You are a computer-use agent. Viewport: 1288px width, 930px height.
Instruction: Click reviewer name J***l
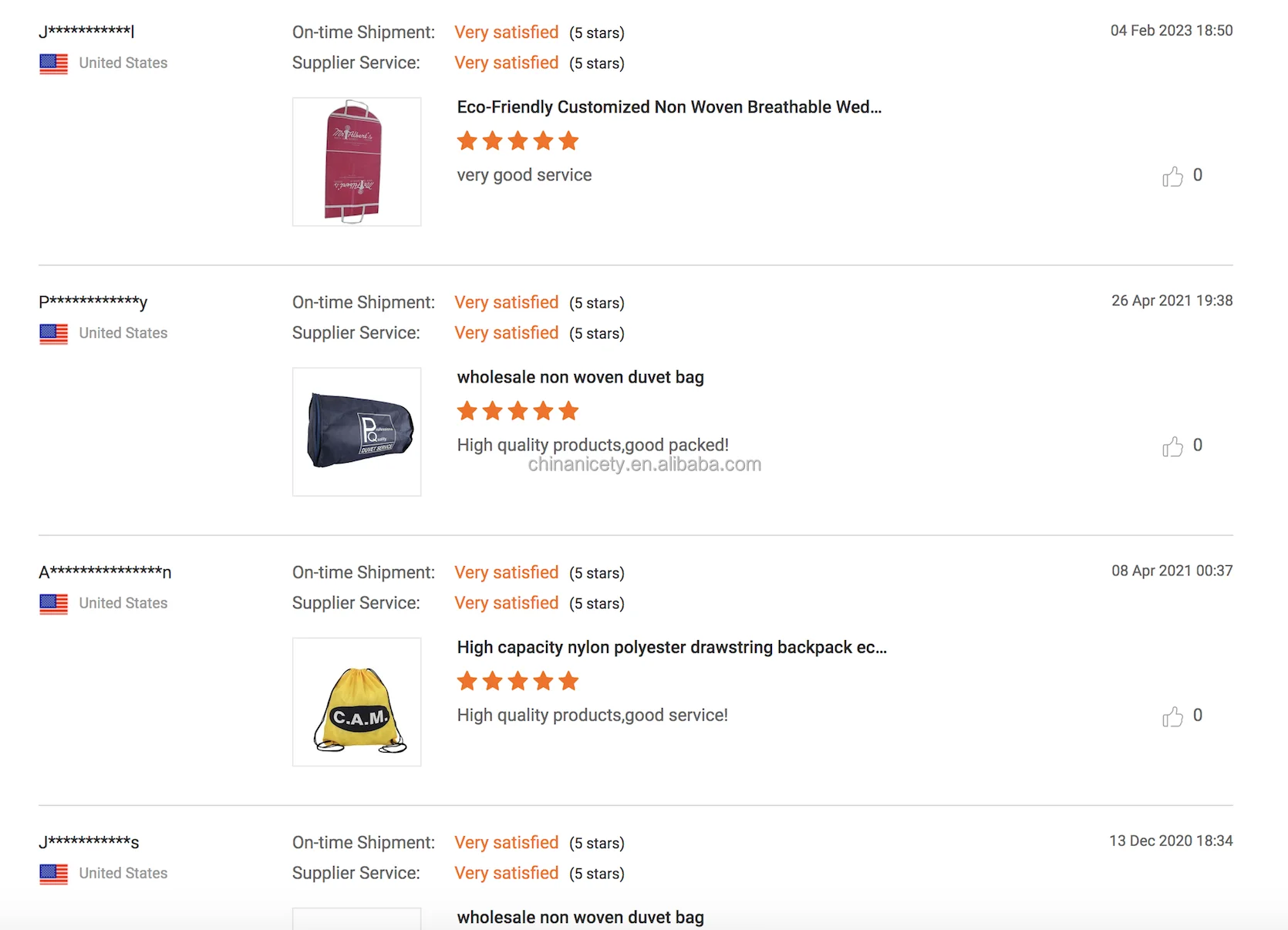coord(86,32)
